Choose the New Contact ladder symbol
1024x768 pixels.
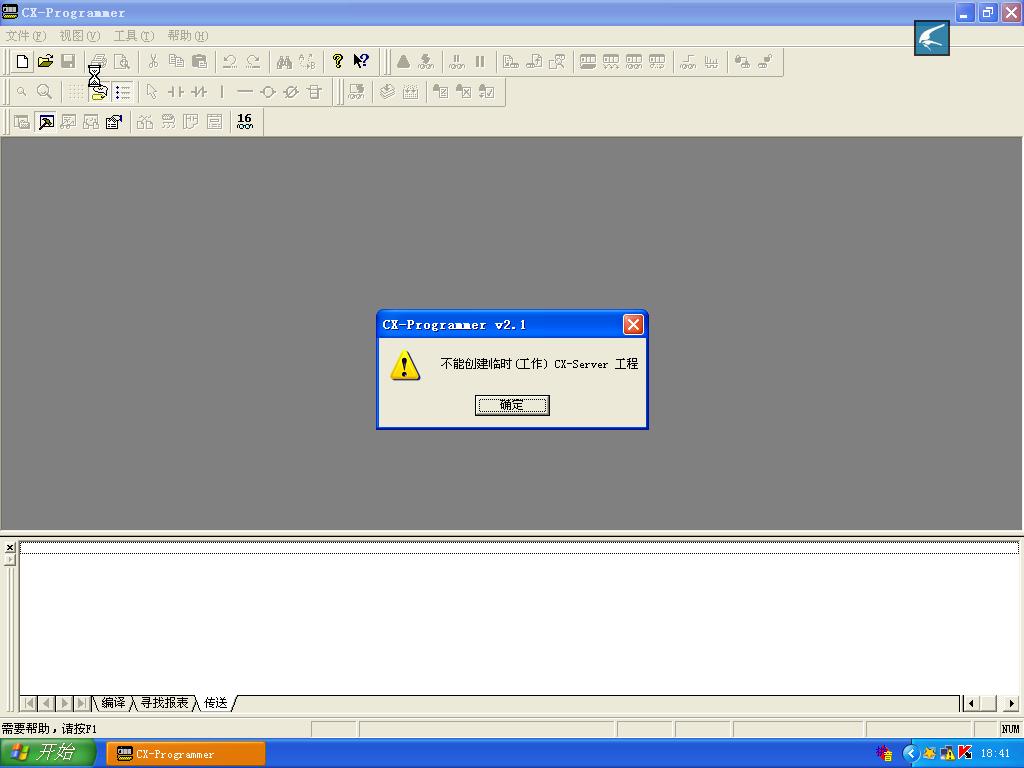point(176,91)
